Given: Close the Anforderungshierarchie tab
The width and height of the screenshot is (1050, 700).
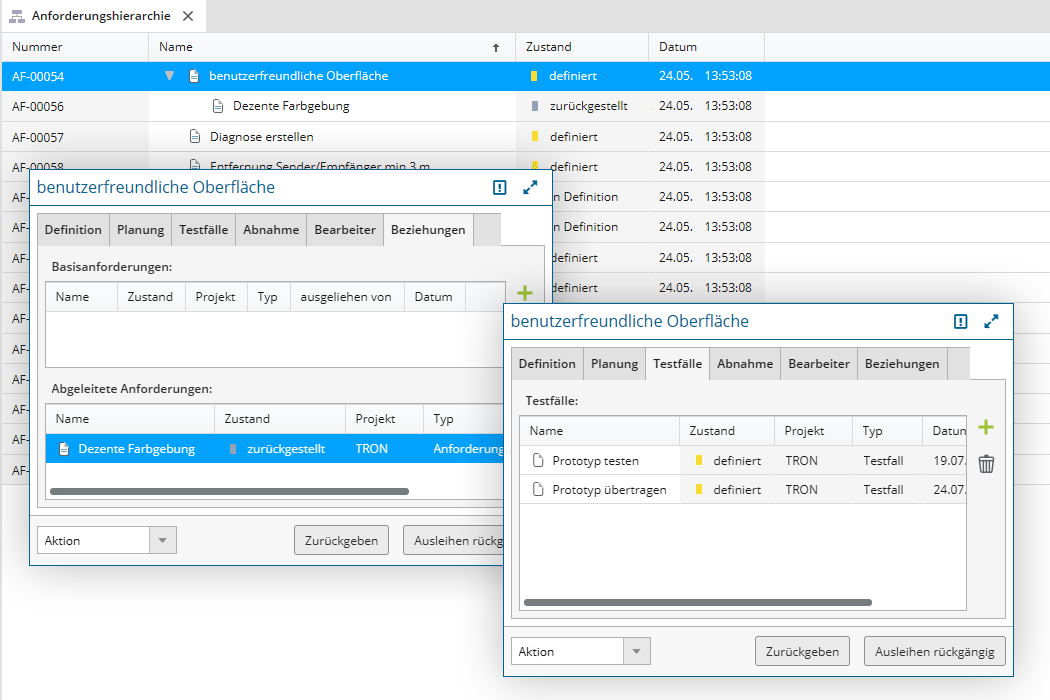Looking at the screenshot, I should (x=188, y=16).
